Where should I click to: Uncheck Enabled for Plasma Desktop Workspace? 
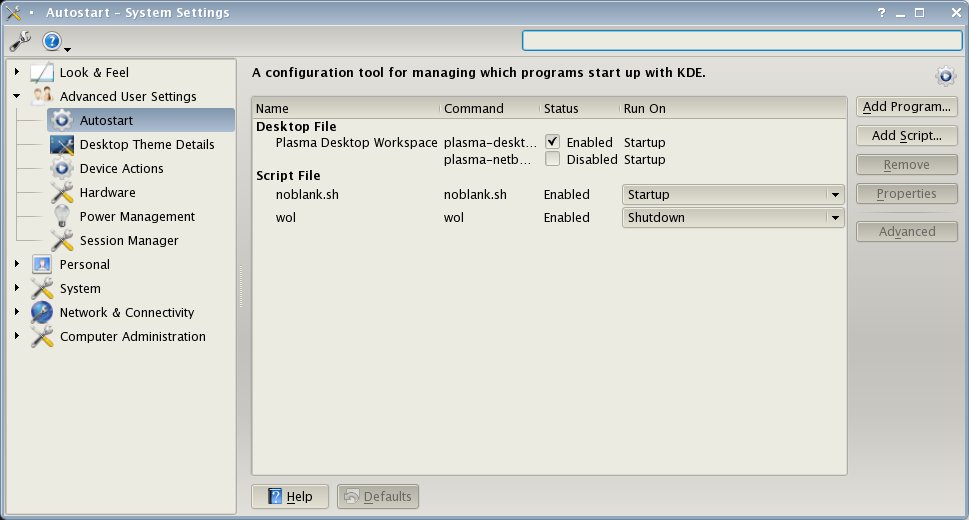(x=552, y=142)
